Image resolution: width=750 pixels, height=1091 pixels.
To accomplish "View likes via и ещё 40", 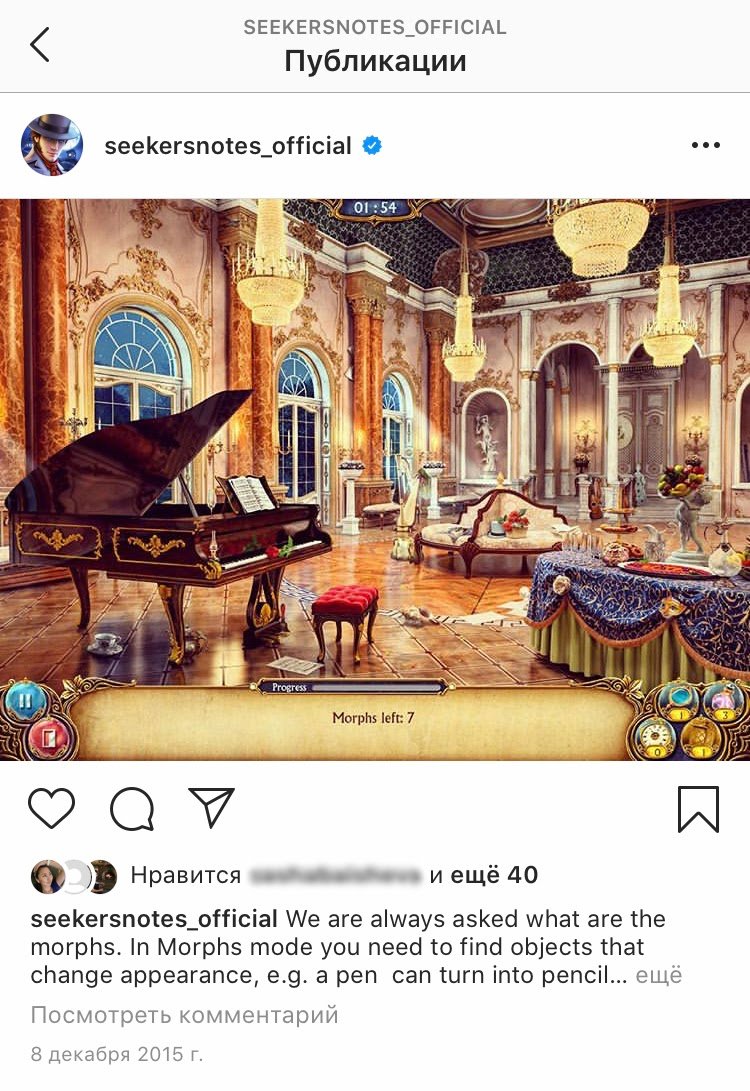I will click(x=484, y=875).
